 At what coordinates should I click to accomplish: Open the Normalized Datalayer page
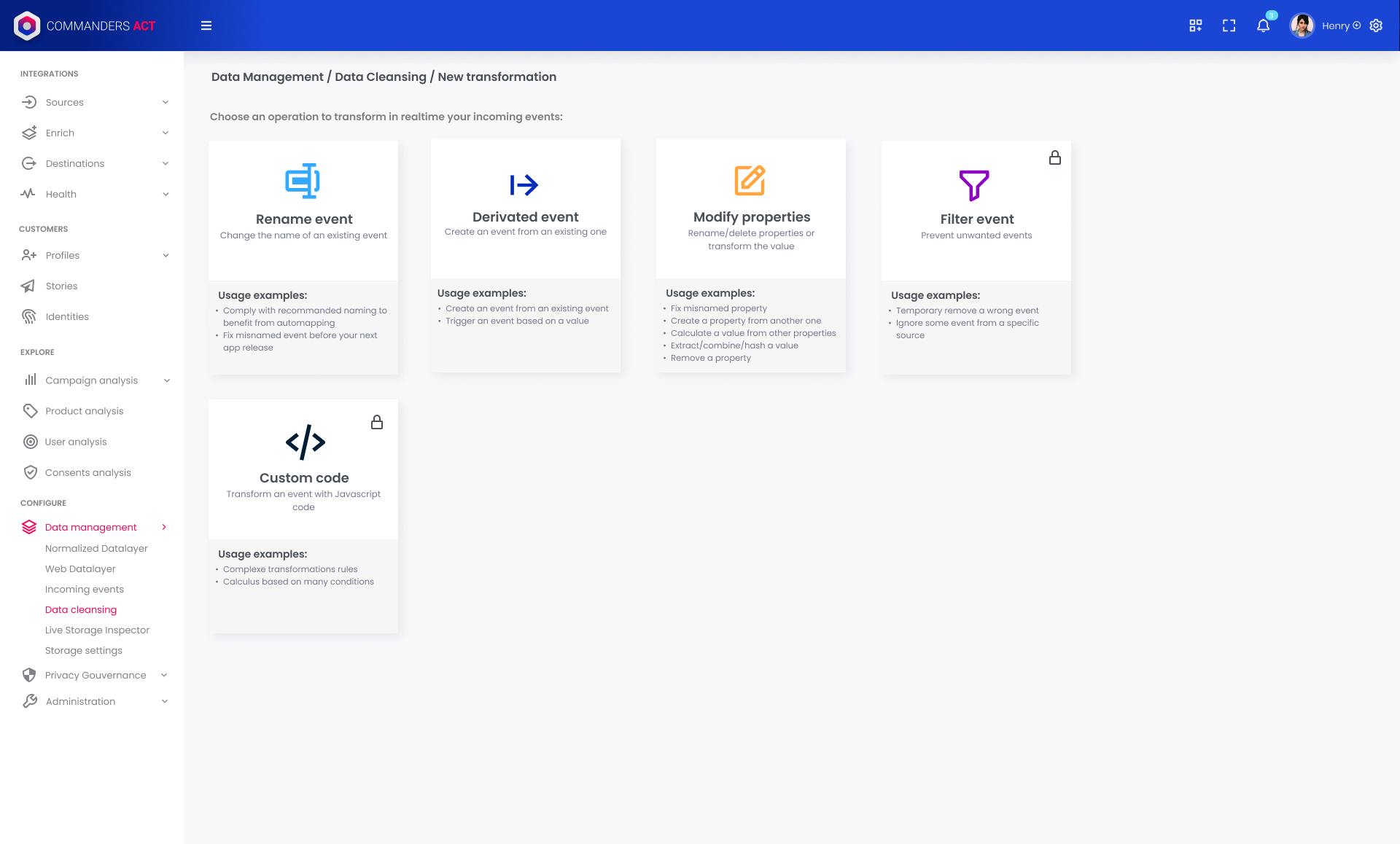click(x=96, y=548)
